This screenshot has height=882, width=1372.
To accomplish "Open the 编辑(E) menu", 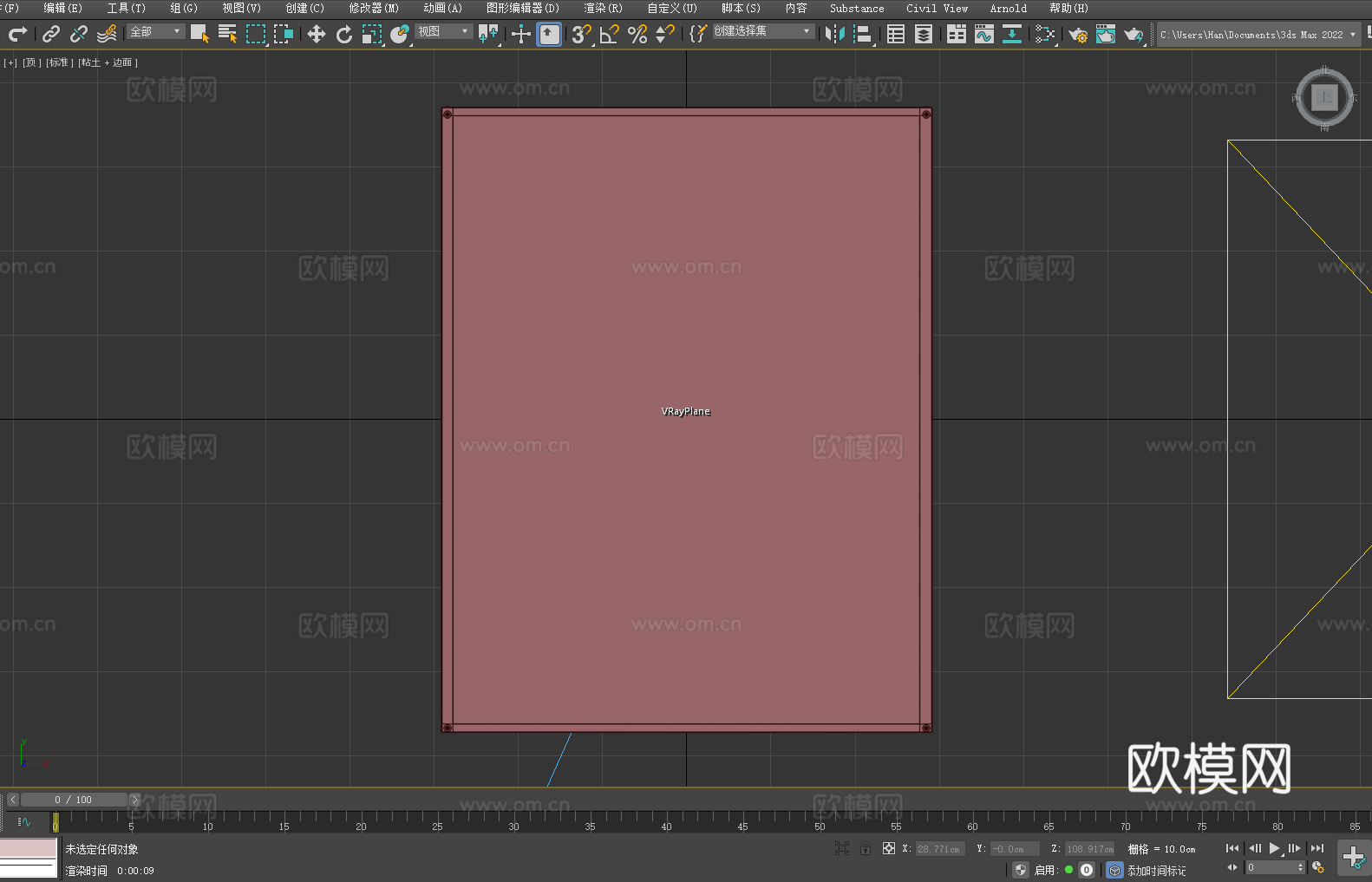I will coord(62,8).
